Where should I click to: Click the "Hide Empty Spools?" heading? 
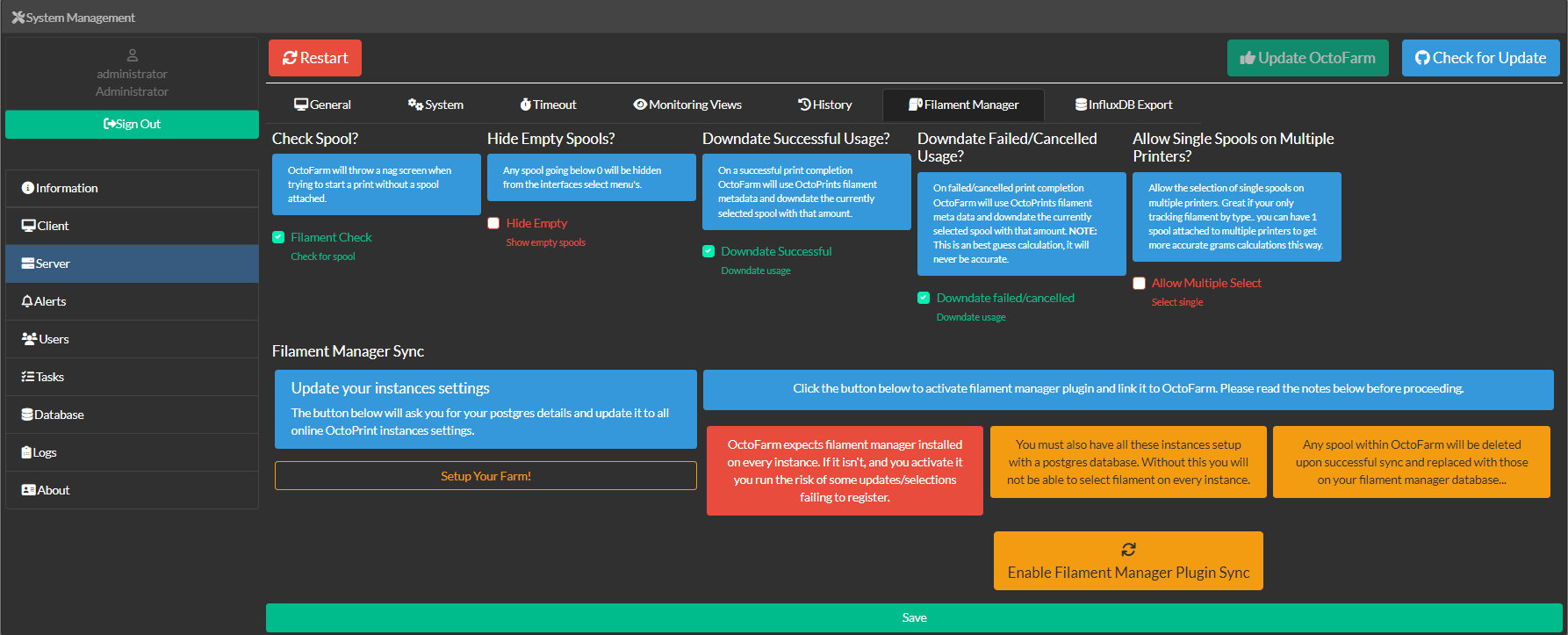(550, 139)
